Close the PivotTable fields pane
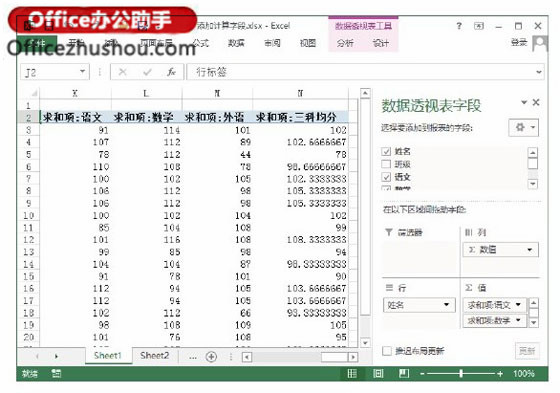 536,102
